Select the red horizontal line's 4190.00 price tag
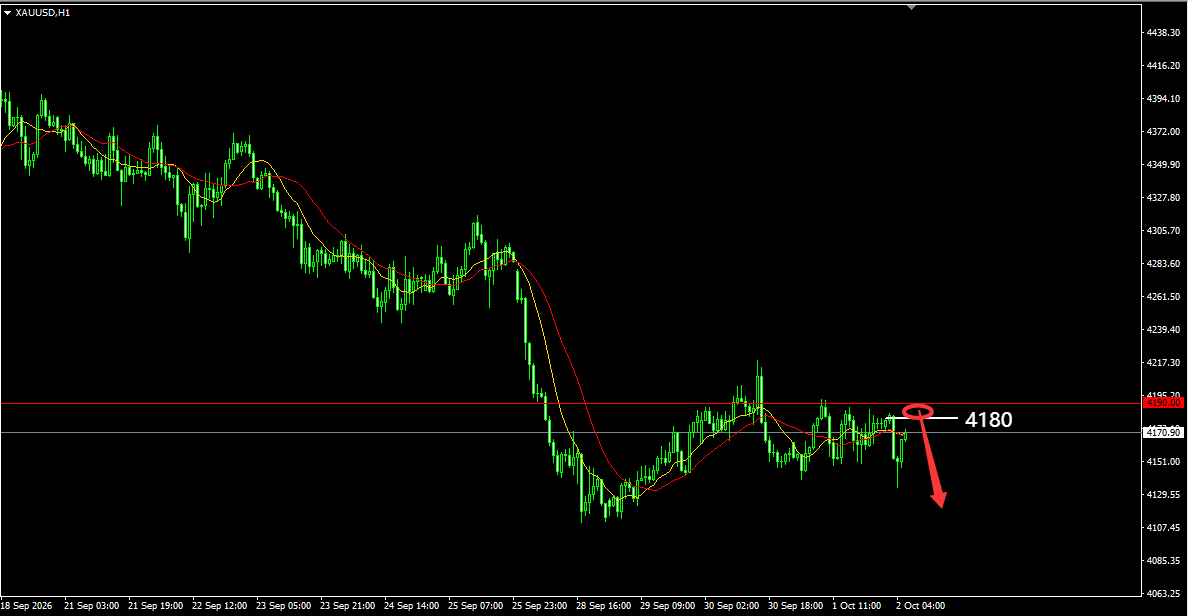 point(1164,403)
